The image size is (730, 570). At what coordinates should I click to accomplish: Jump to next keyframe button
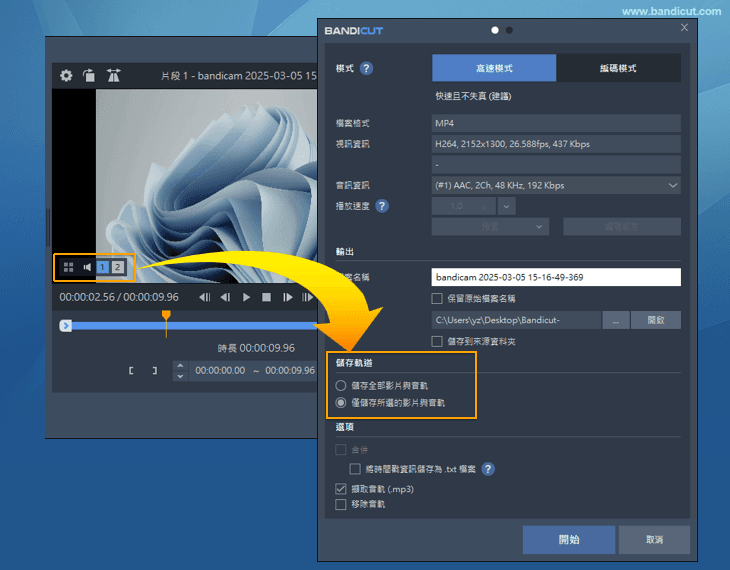pos(307,297)
